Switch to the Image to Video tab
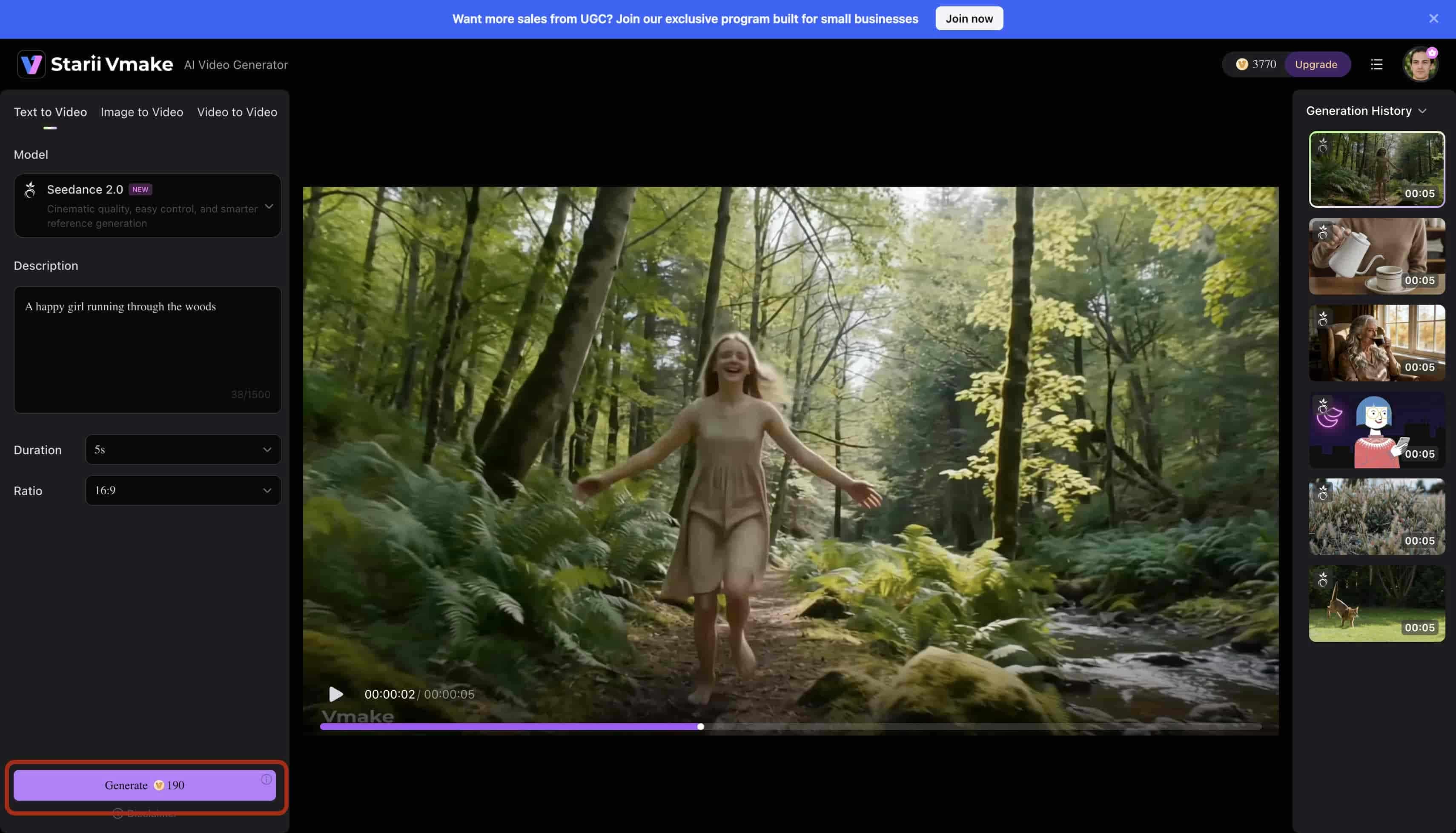This screenshot has height=833, width=1456. tap(142, 112)
